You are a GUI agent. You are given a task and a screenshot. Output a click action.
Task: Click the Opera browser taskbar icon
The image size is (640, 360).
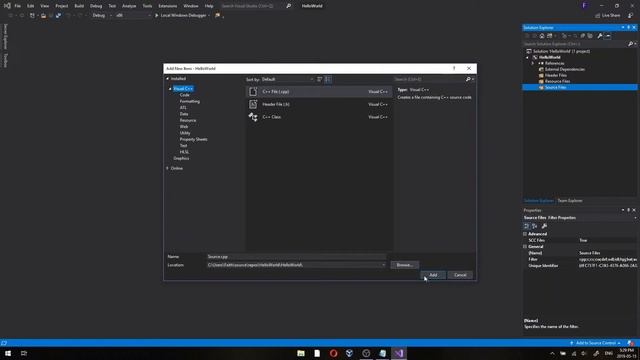333,353
